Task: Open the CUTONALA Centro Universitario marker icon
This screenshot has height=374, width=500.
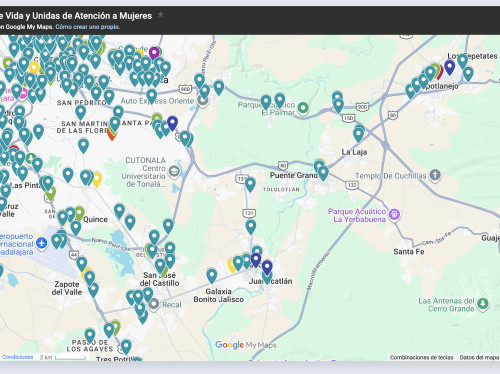Action: pyautogui.click(x=174, y=172)
